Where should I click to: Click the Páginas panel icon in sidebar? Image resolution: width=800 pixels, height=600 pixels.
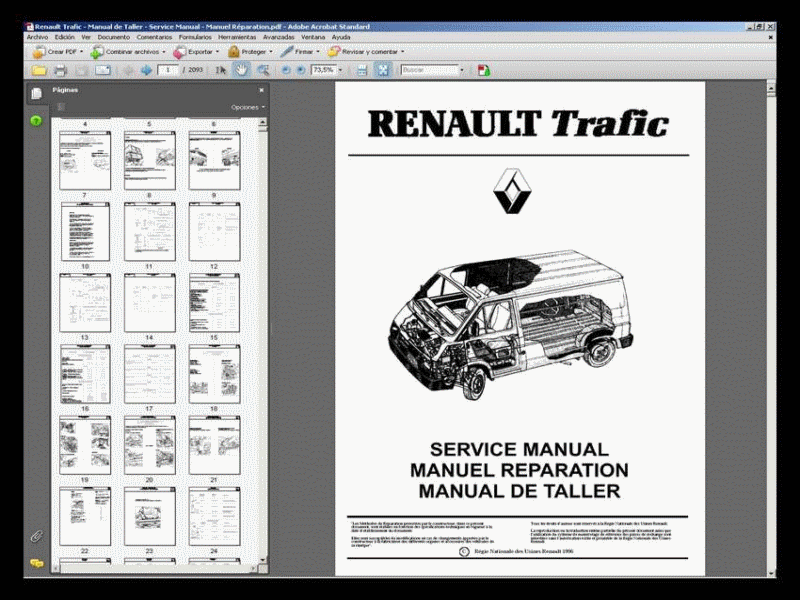(36, 93)
